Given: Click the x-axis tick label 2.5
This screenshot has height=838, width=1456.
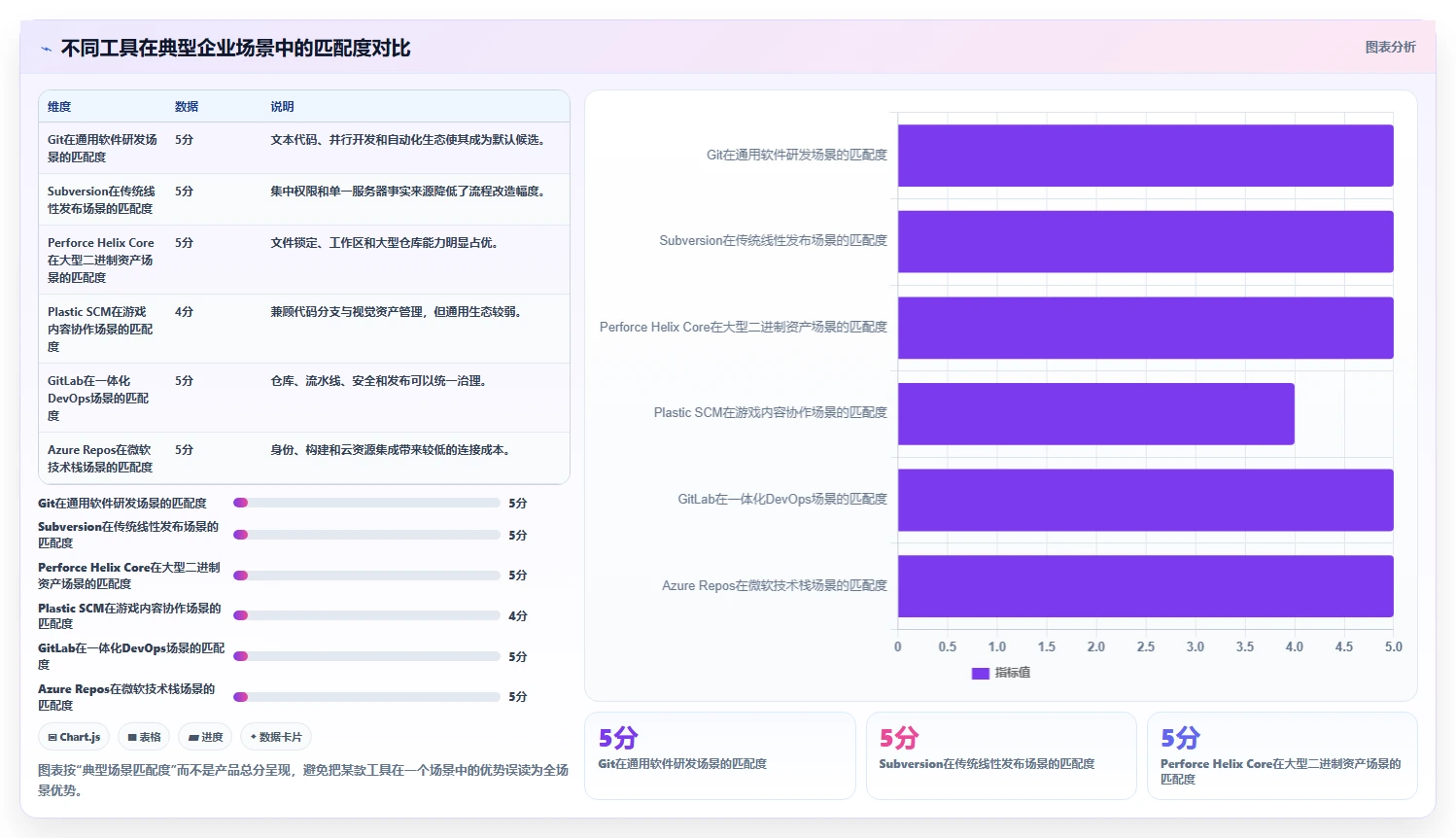Looking at the screenshot, I should click(1146, 646).
